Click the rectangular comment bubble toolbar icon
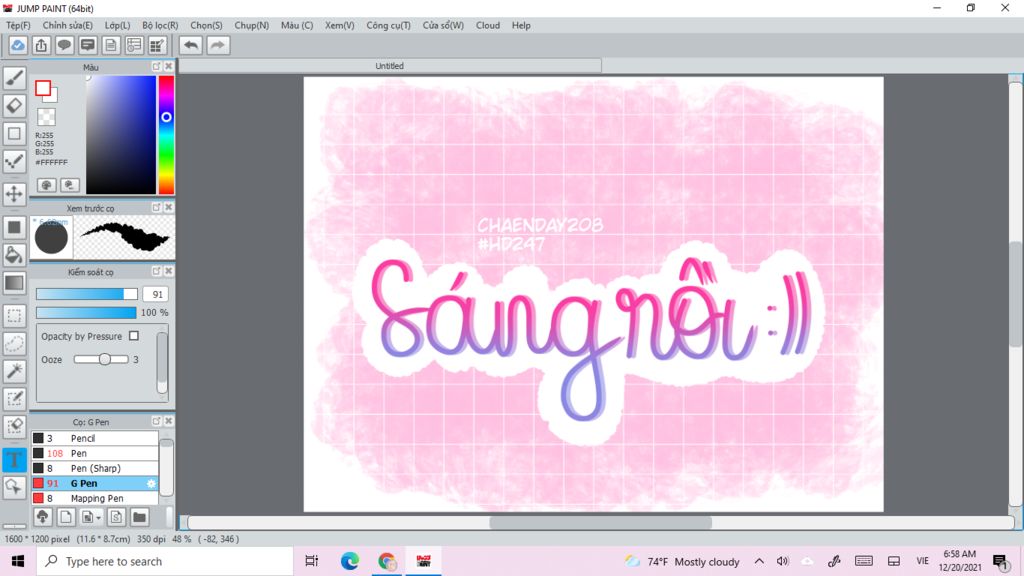 coord(88,45)
